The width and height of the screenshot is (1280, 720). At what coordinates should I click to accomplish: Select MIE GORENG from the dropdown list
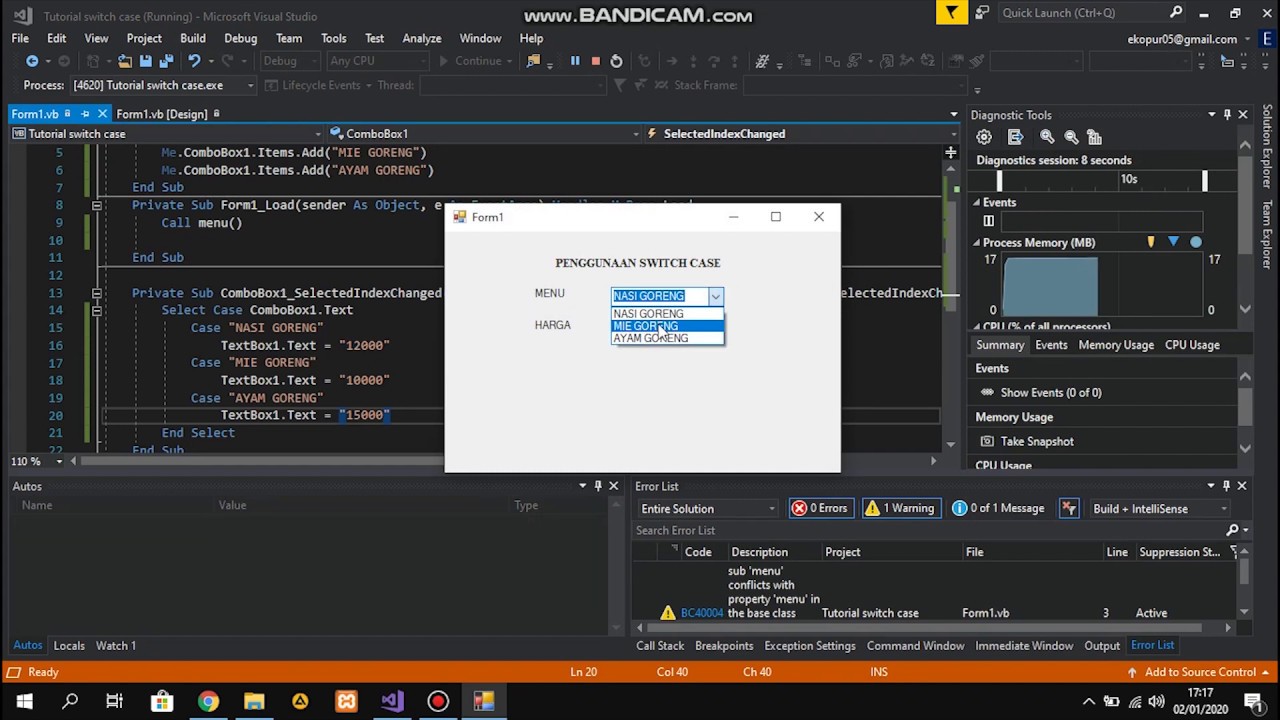(667, 326)
